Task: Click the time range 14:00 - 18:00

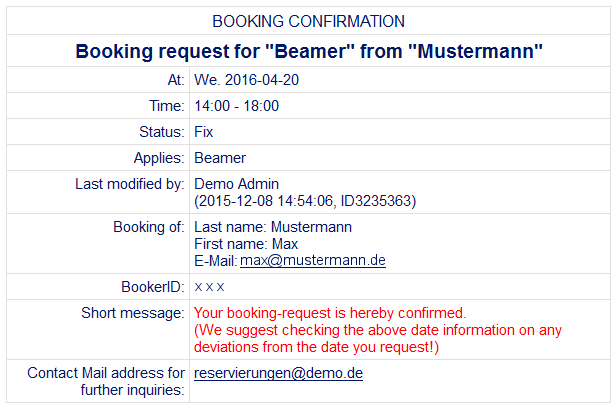Action: 236,106
